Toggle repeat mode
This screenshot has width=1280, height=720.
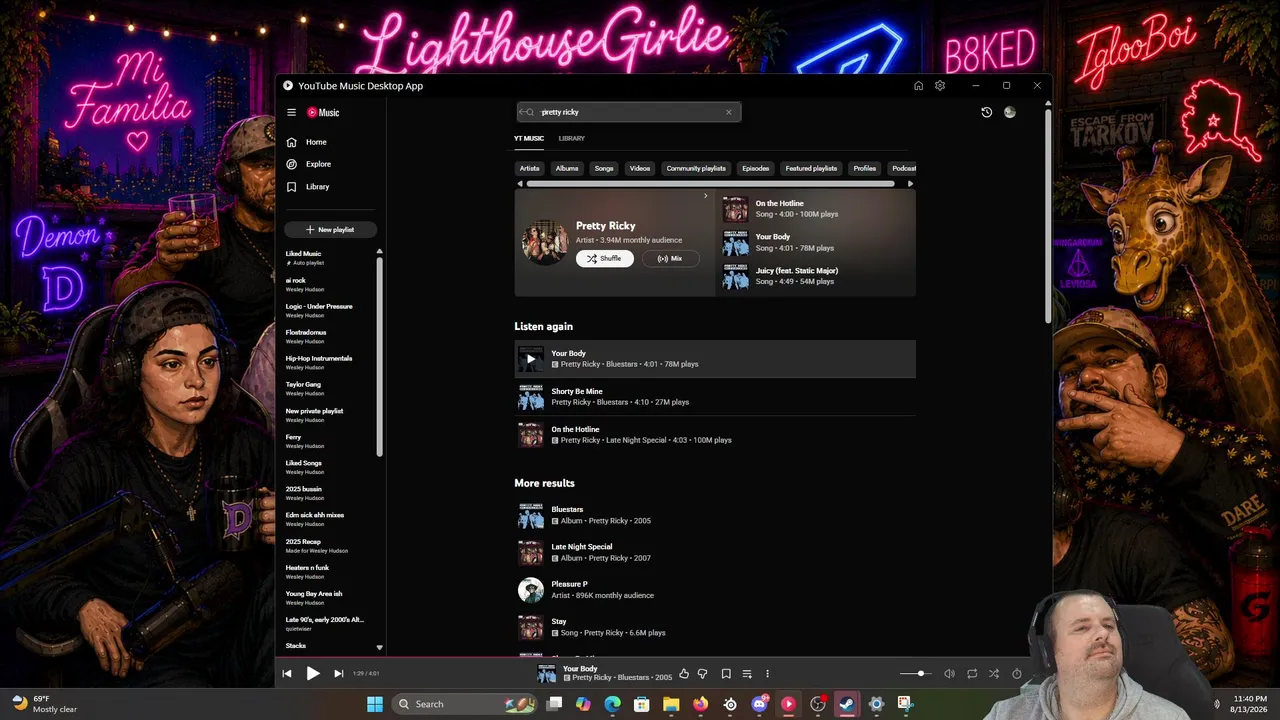click(972, 674)
